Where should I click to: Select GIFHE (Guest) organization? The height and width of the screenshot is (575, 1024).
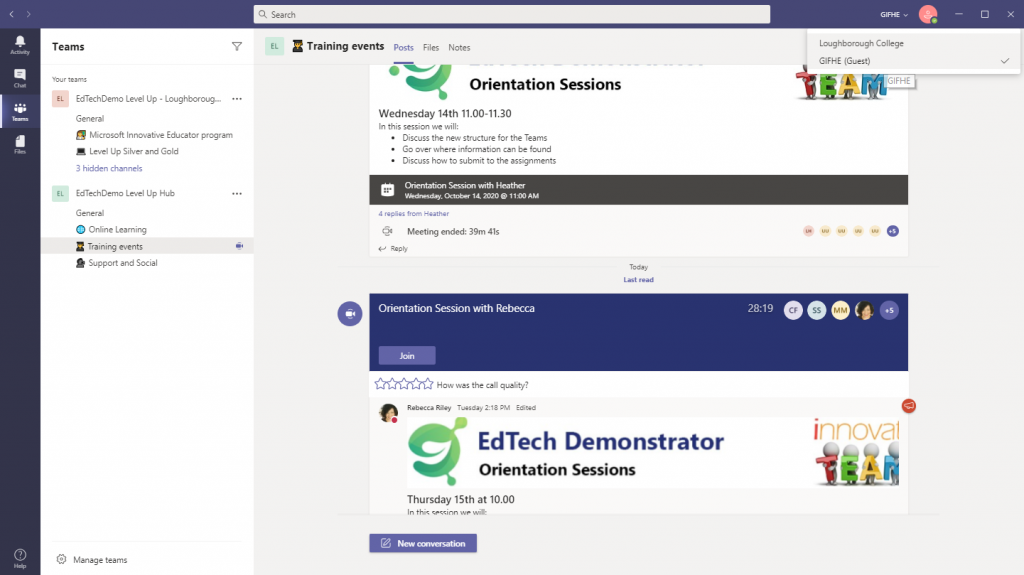[914, 61]
